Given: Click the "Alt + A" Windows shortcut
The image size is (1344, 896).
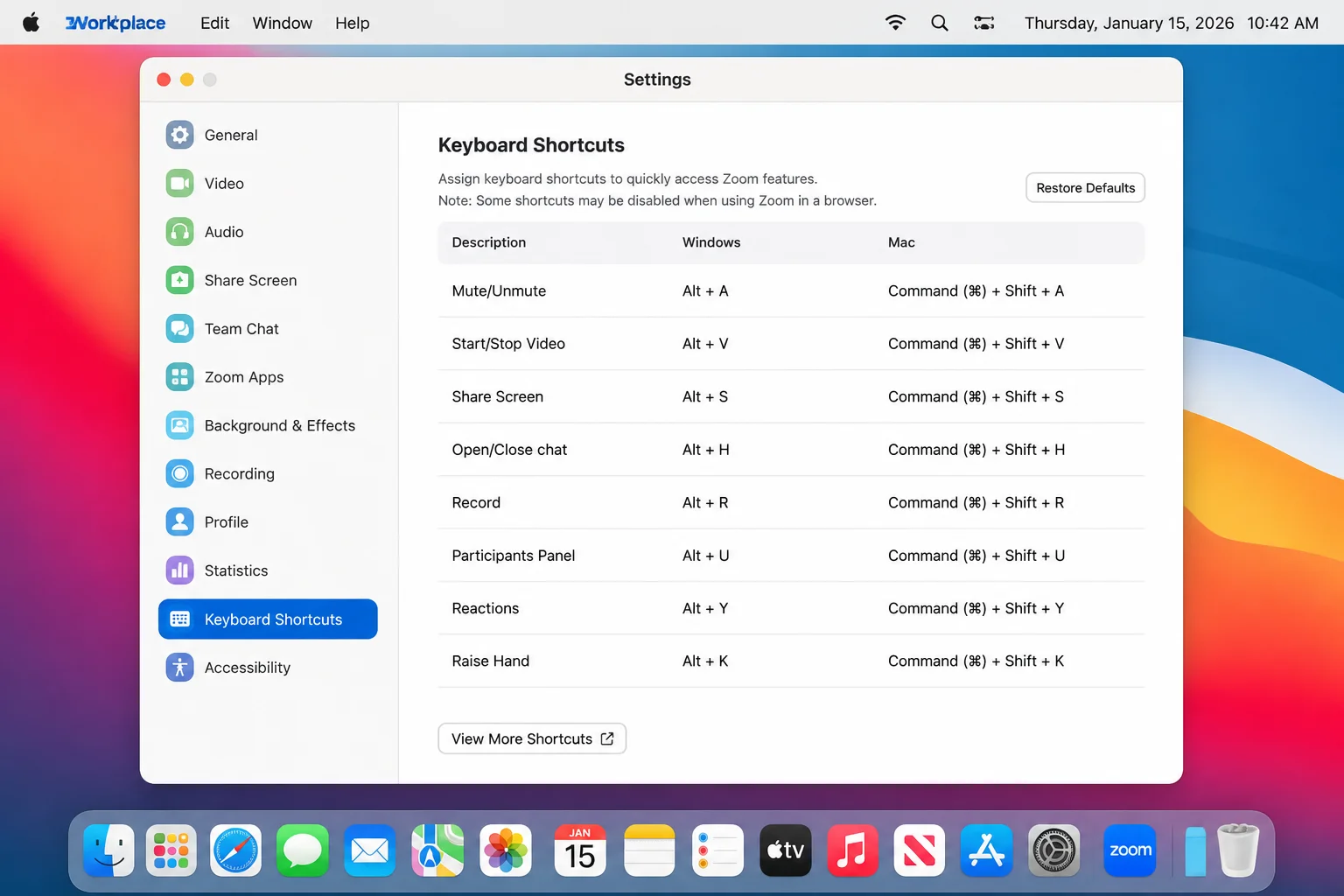Looking at the screenshot, I should pos(705,290).
